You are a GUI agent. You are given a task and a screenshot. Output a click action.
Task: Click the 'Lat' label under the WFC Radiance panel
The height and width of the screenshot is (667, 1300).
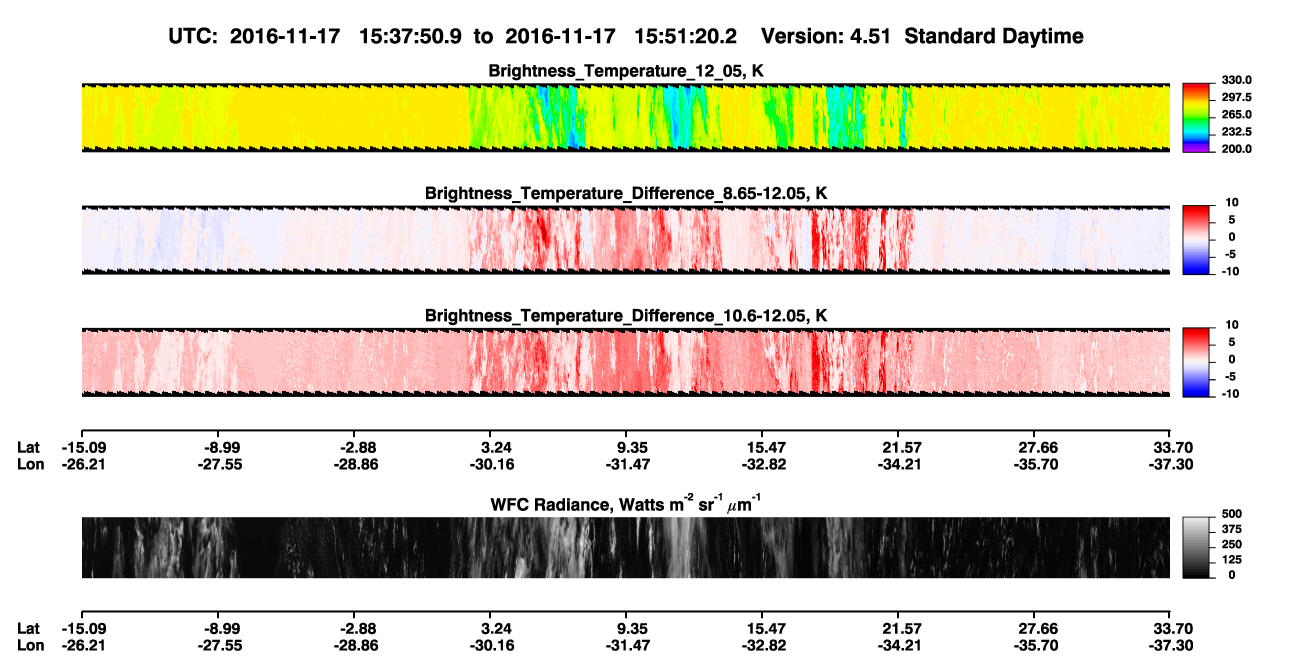29,628
